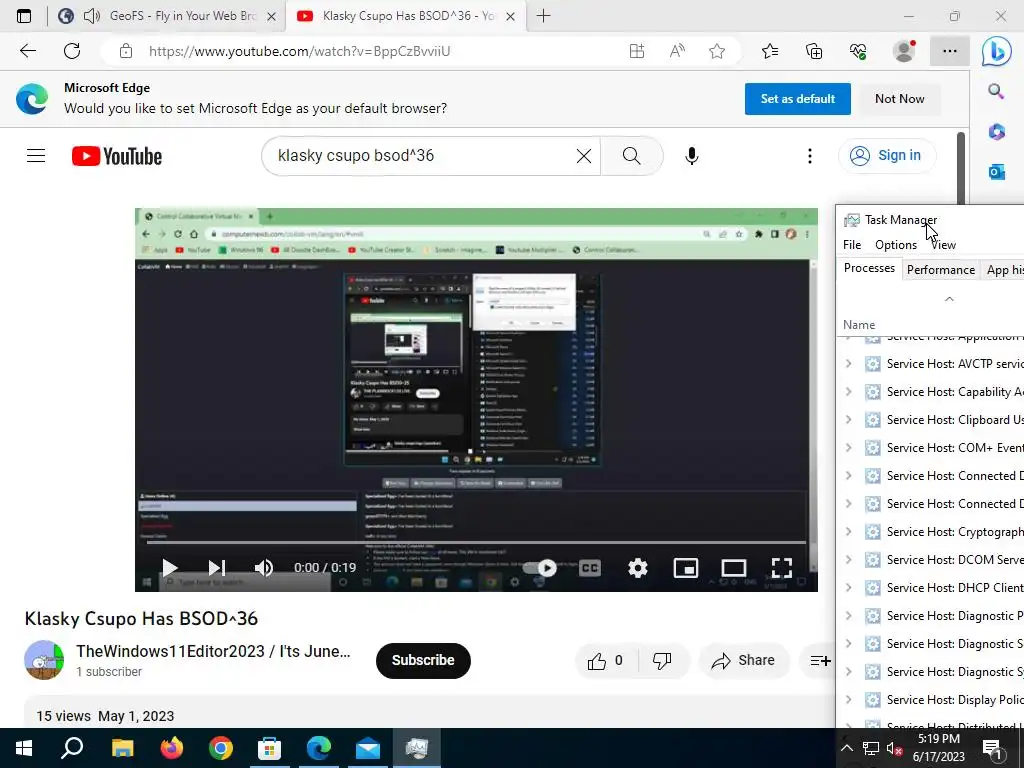Click the YouTube search magnifier button

[632, 155]
